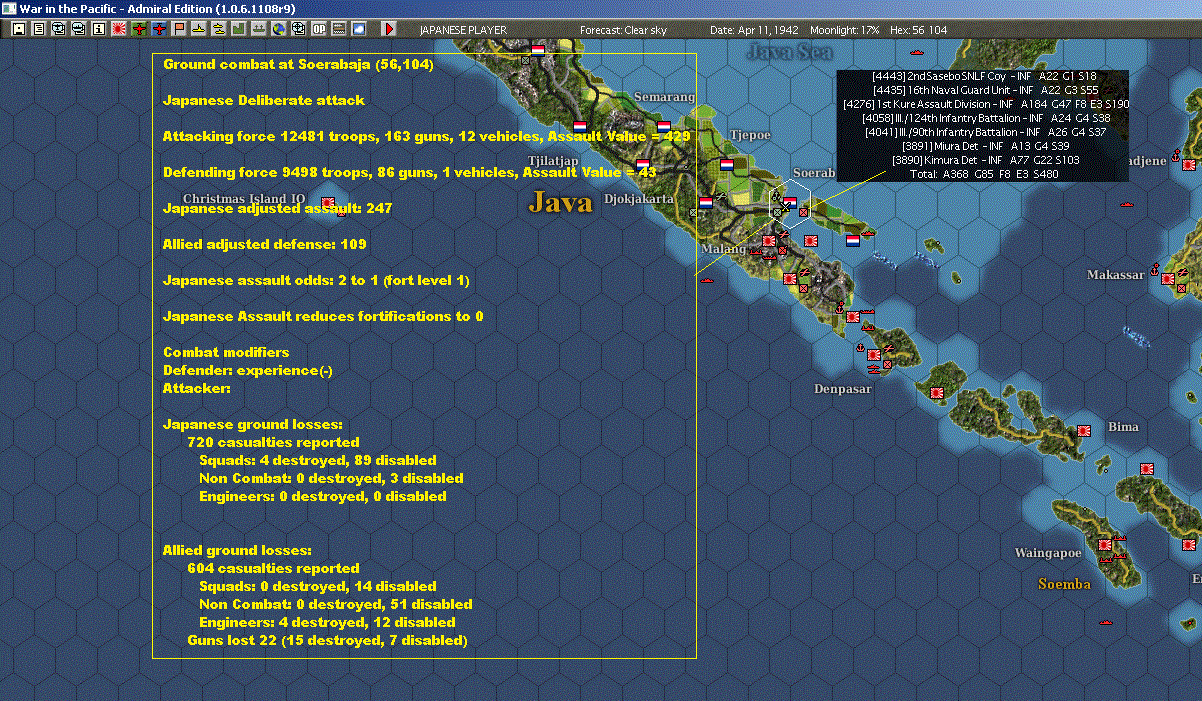
Task: Select the red plane on green icon
Action: [x=139, y=29]
